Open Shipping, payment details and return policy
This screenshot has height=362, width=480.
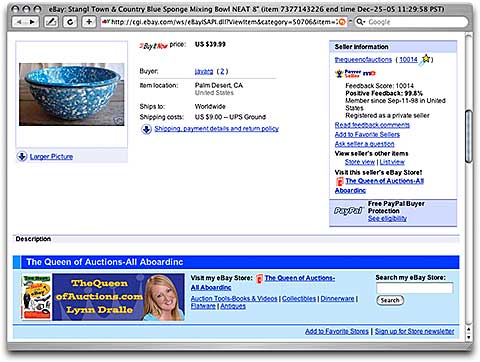point(217,129)
